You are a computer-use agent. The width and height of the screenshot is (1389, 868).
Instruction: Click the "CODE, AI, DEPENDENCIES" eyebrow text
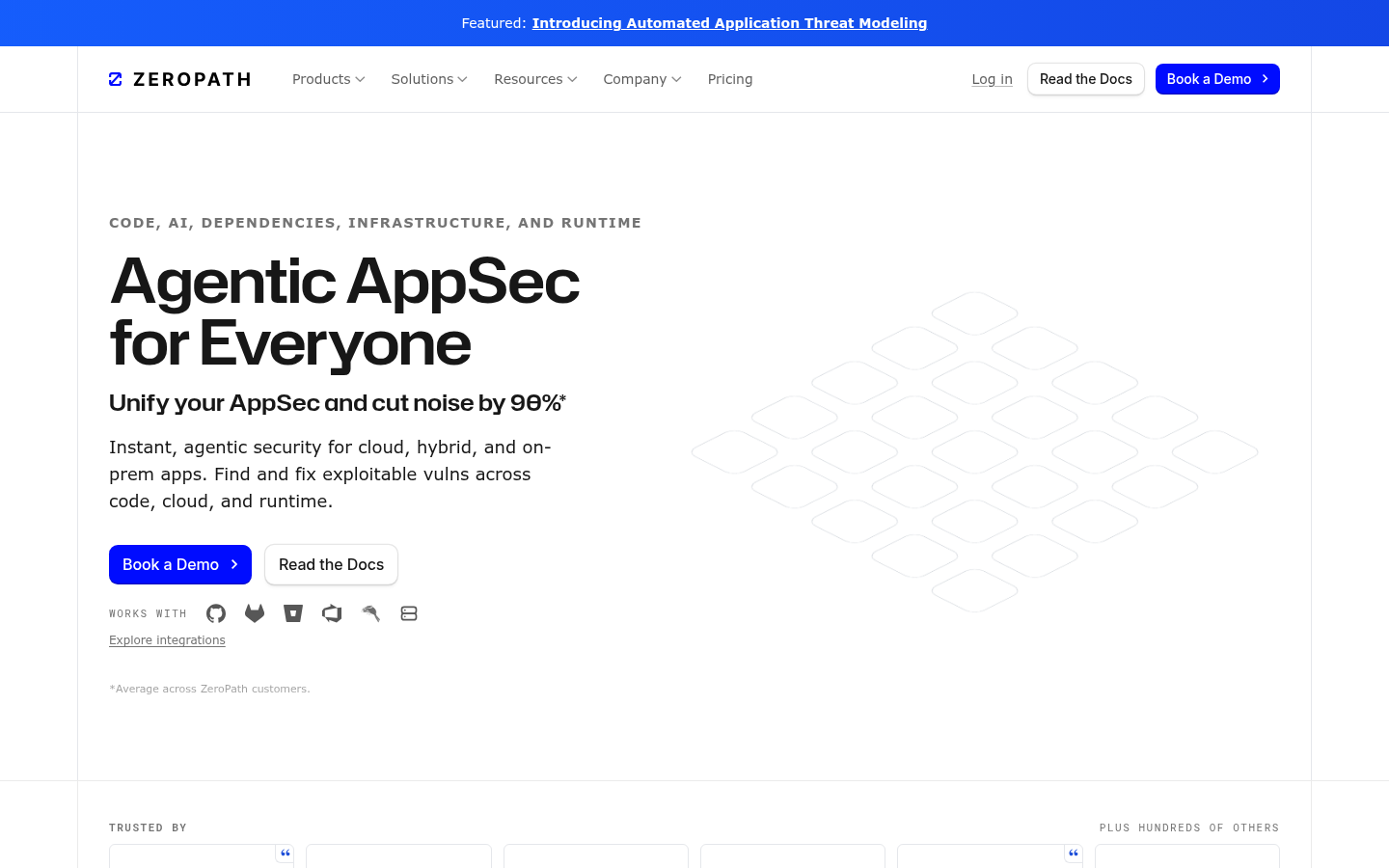tap(375, 223)
